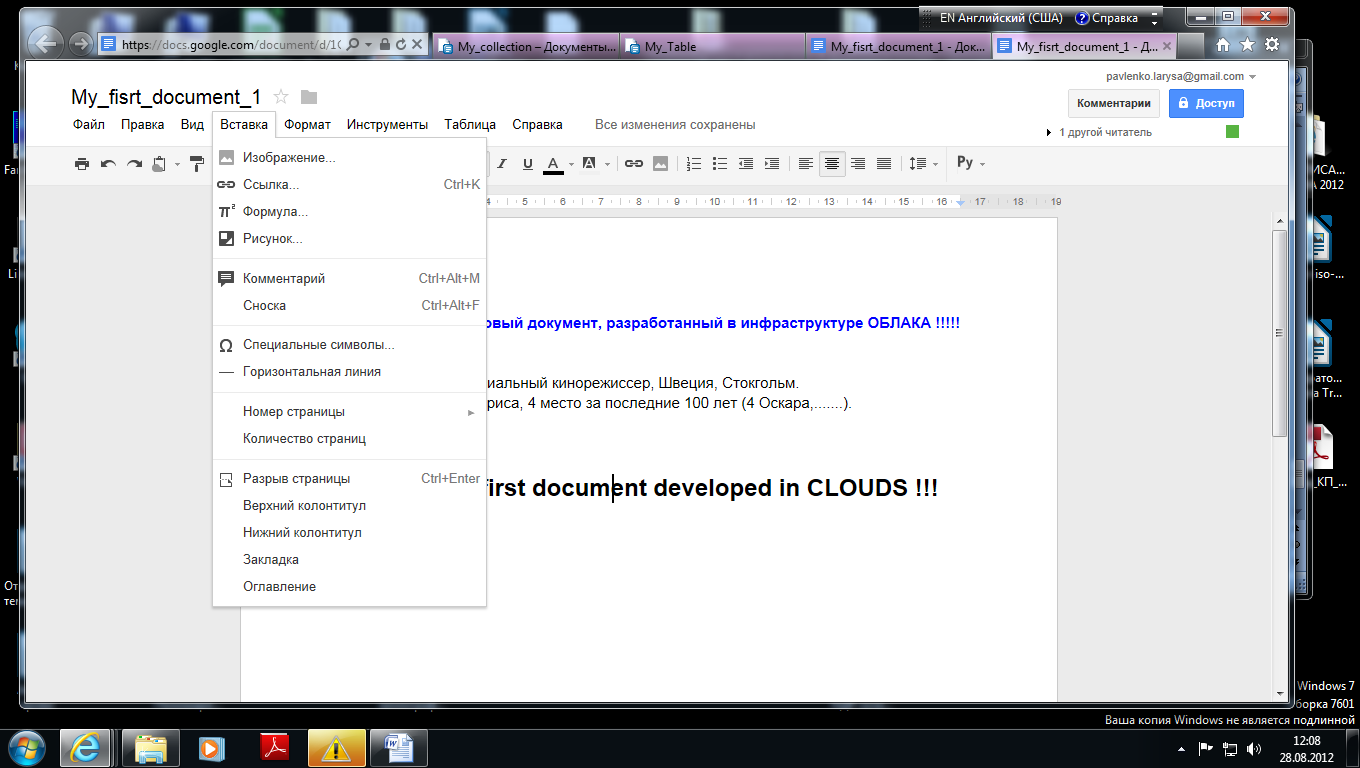Screen dimensions: 1360x768
Task: Choose Формула... menu entry
Action: [349, 212]
